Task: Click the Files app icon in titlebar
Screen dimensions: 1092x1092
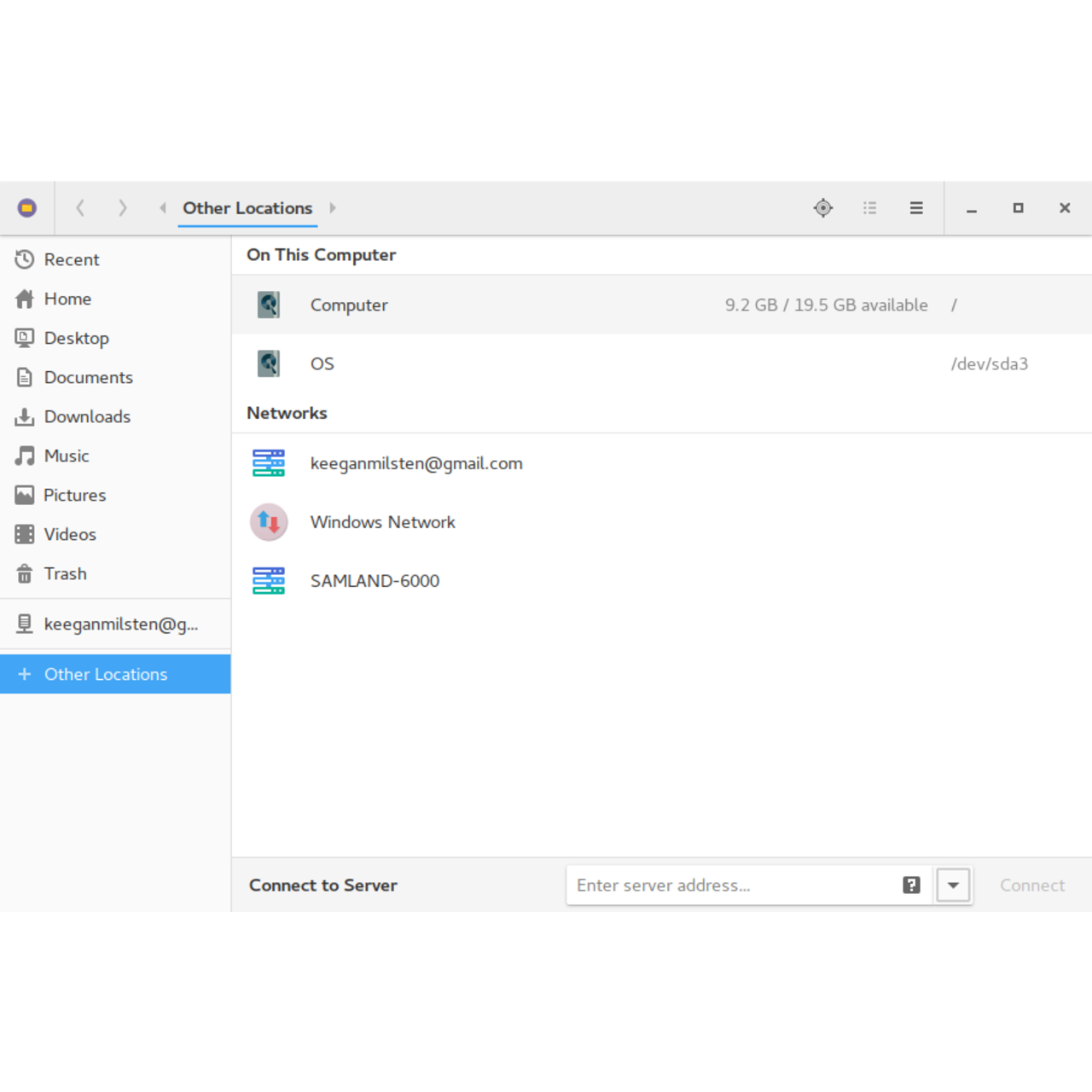Action: click(x=26, y=207)
